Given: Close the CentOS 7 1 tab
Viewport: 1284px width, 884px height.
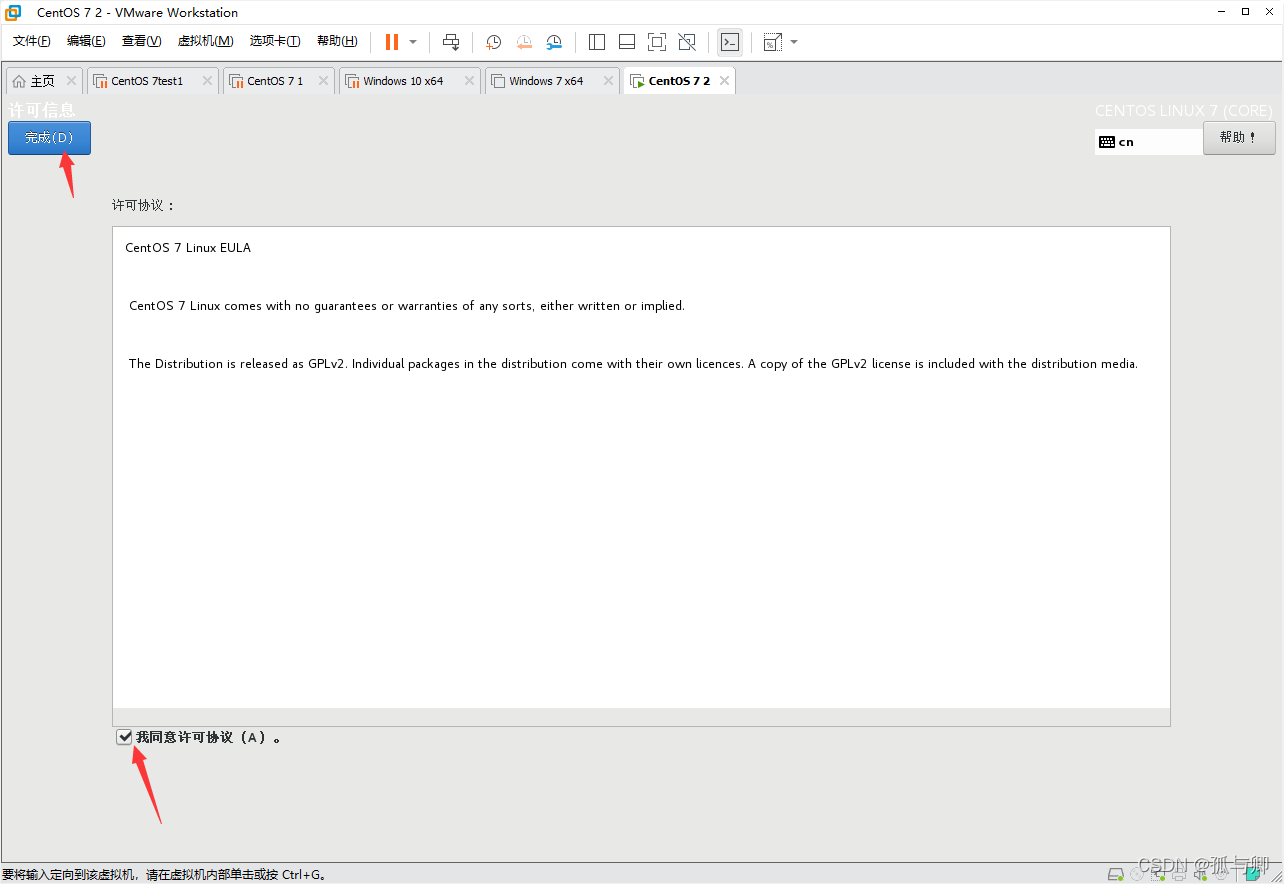Looking at the screenshot, I should pos(323,81).
